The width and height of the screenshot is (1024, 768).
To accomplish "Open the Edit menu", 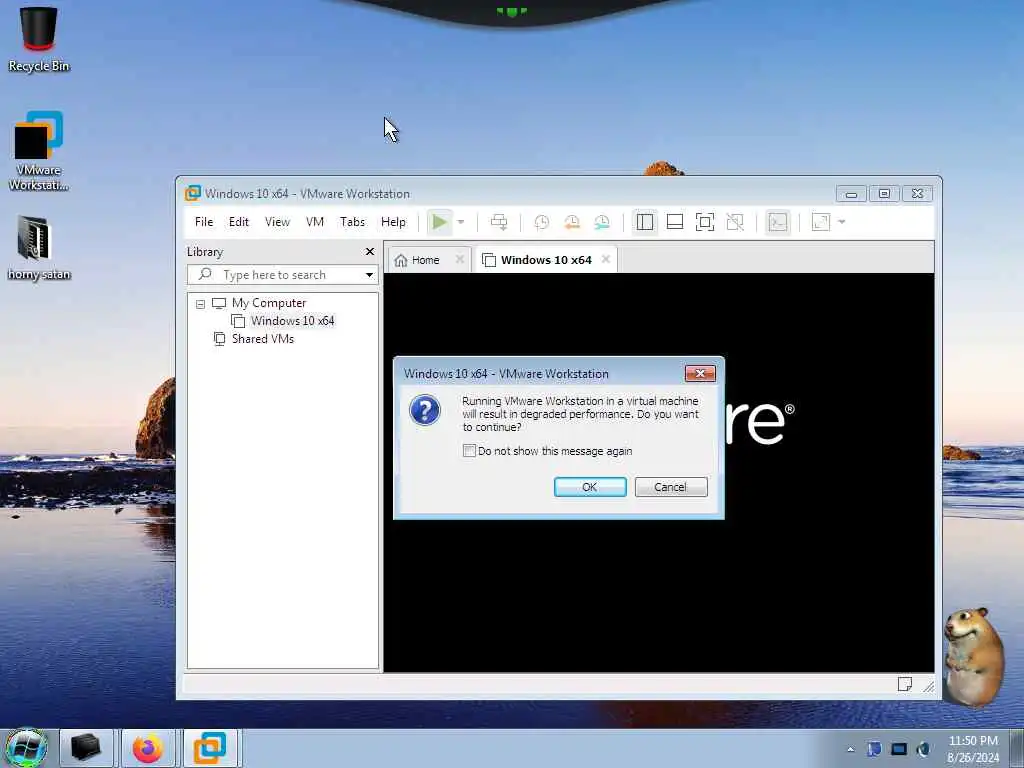I will (x=238, y=222).
